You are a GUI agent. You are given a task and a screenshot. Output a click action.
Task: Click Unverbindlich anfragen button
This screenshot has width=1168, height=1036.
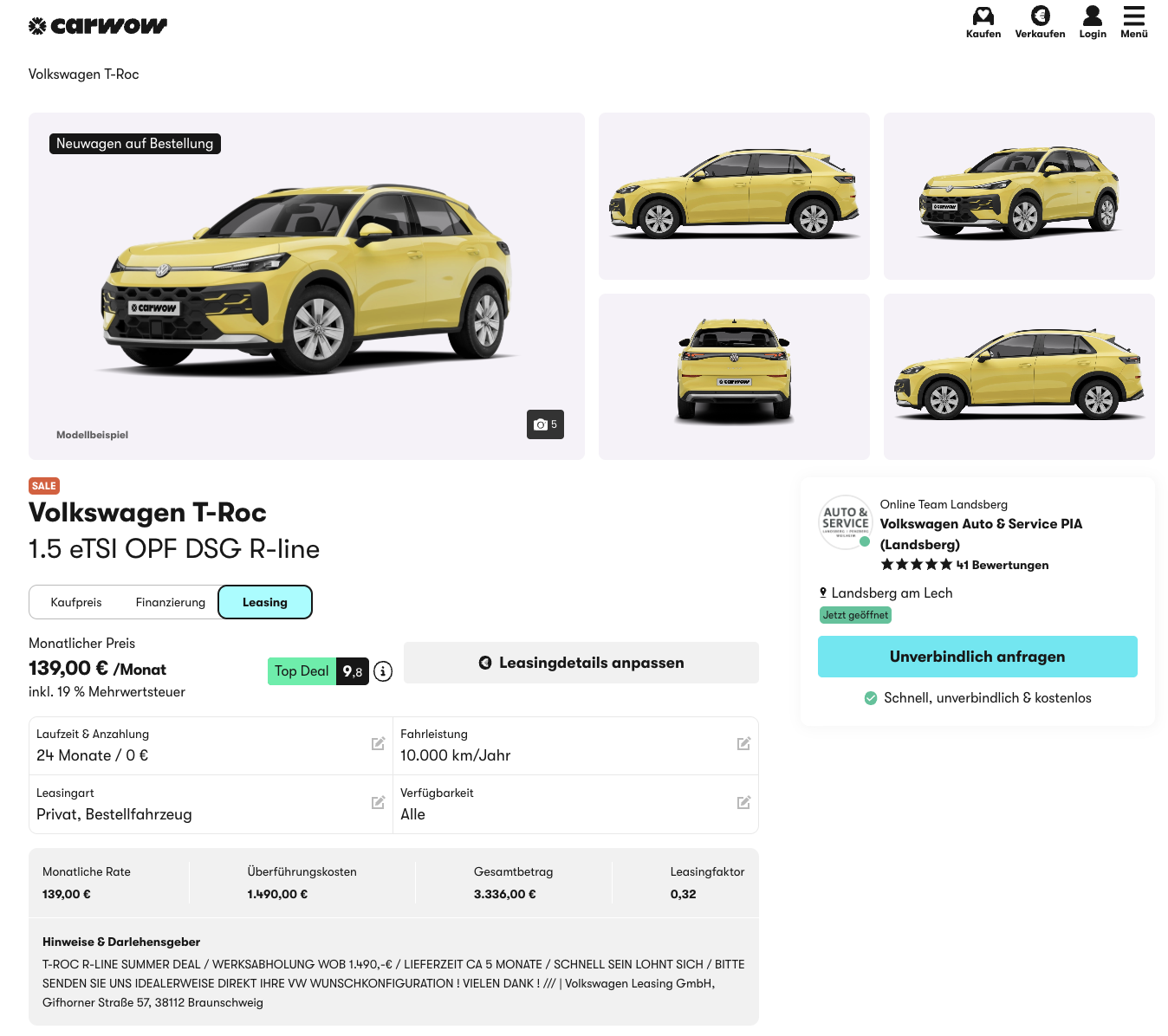tap(977, 657)
